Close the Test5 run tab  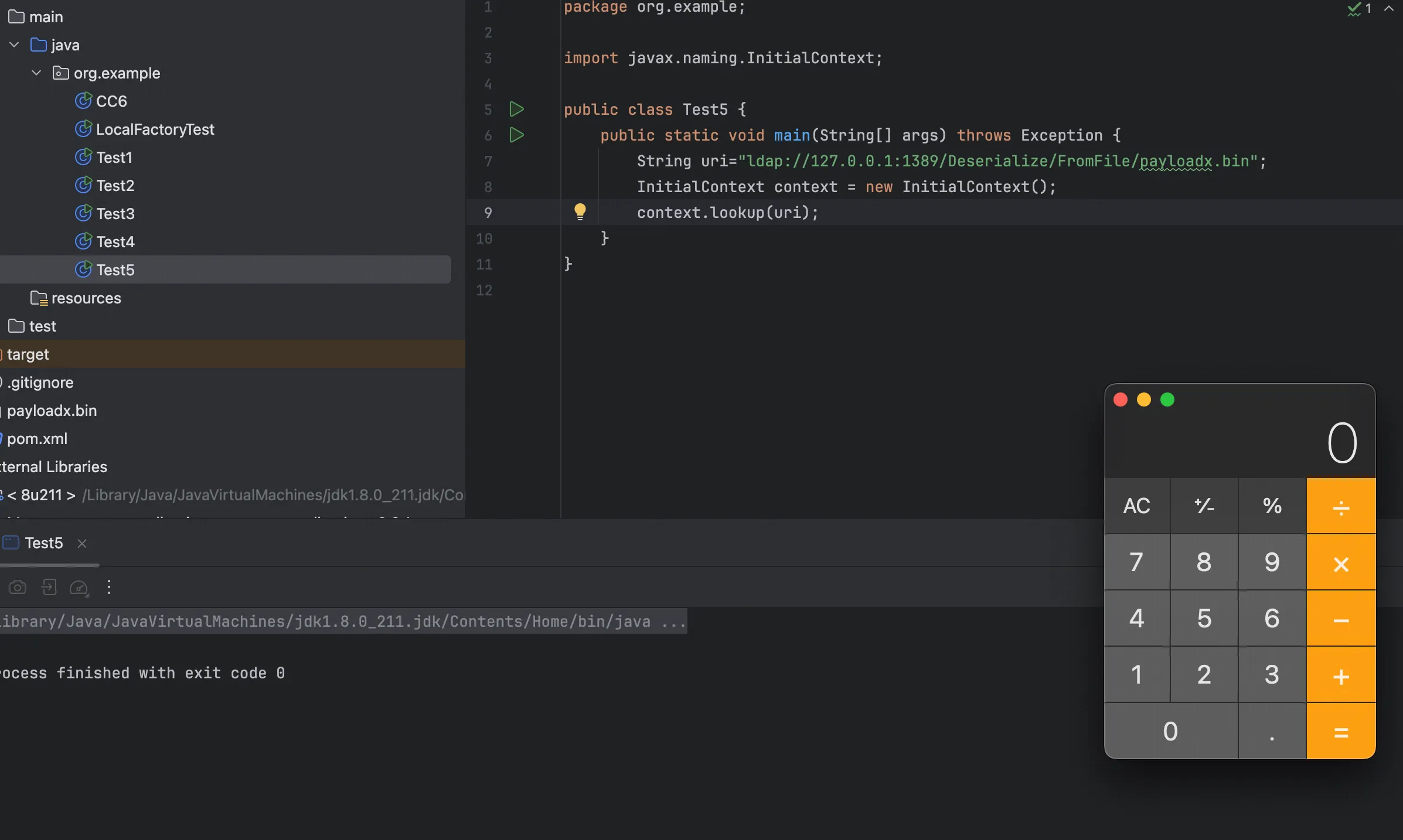(x=82, y=544)
